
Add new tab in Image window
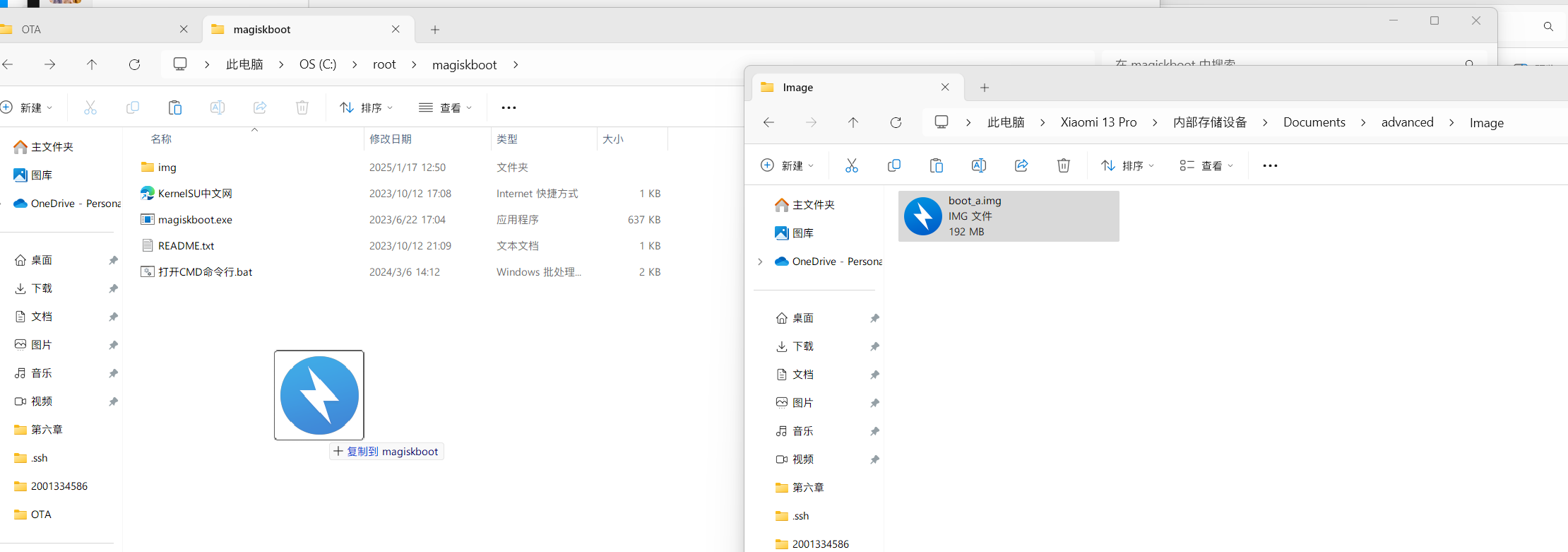[985, 87]
